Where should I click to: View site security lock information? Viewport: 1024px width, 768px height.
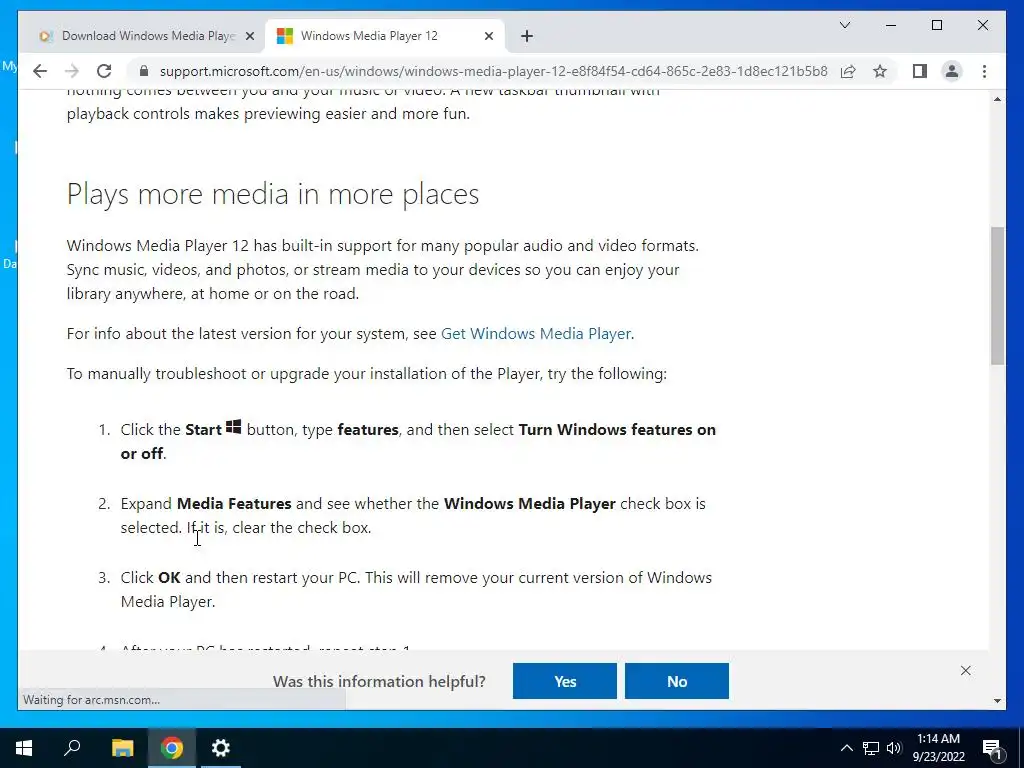tap(144, 71)
